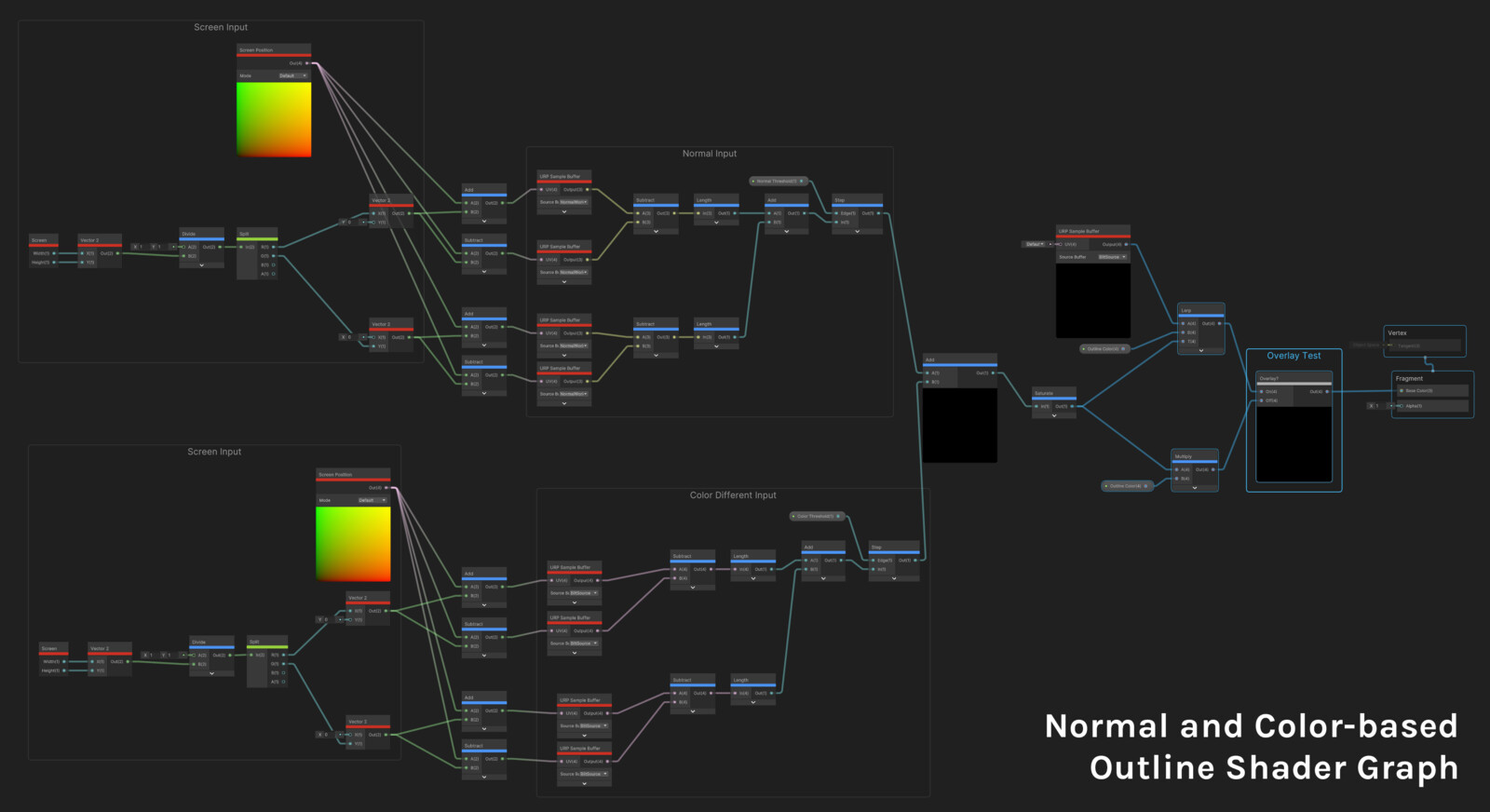
Task: Click Out(1) output port of Saturate node
Action: [1072, 406]
